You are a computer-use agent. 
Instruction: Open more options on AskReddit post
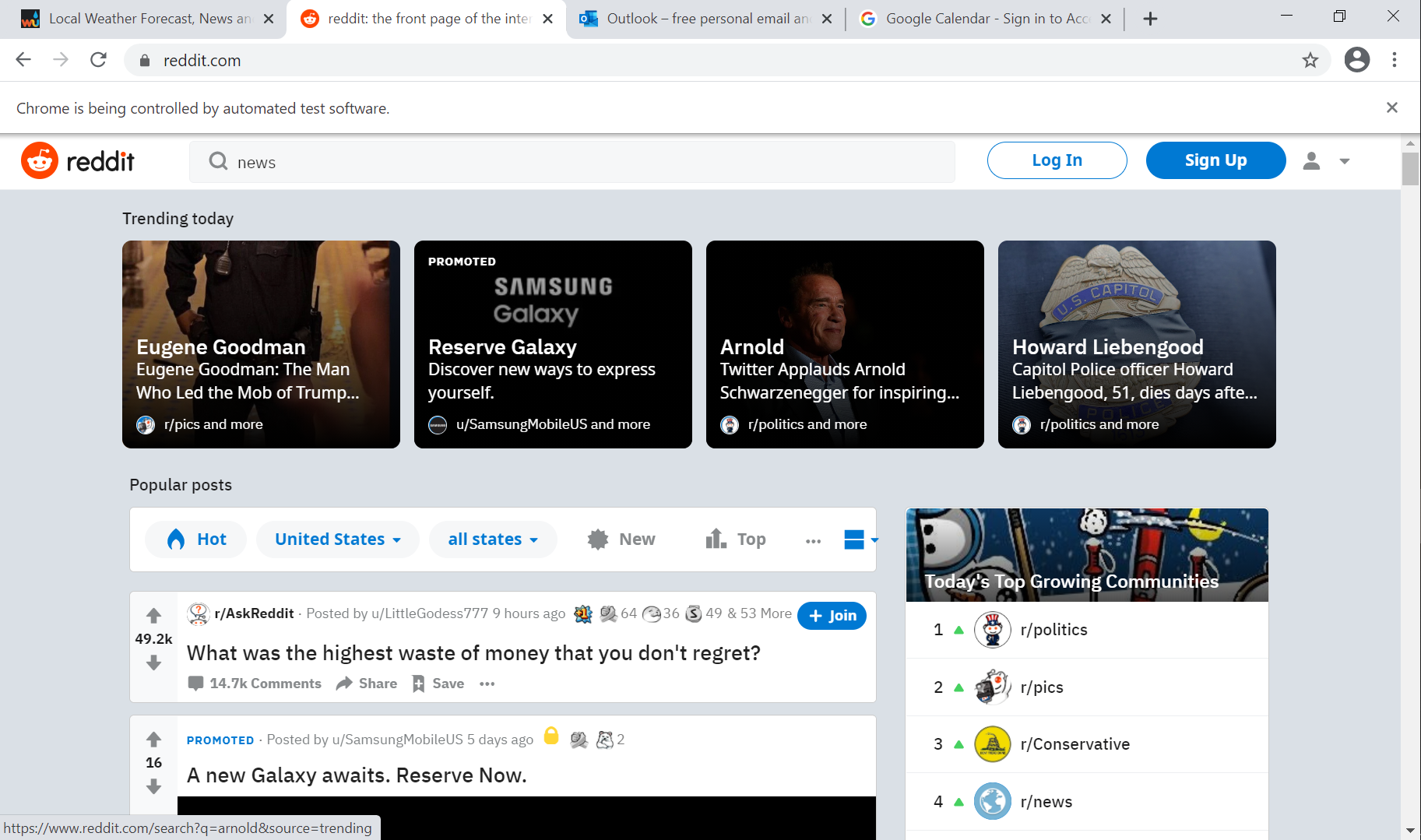487,684
